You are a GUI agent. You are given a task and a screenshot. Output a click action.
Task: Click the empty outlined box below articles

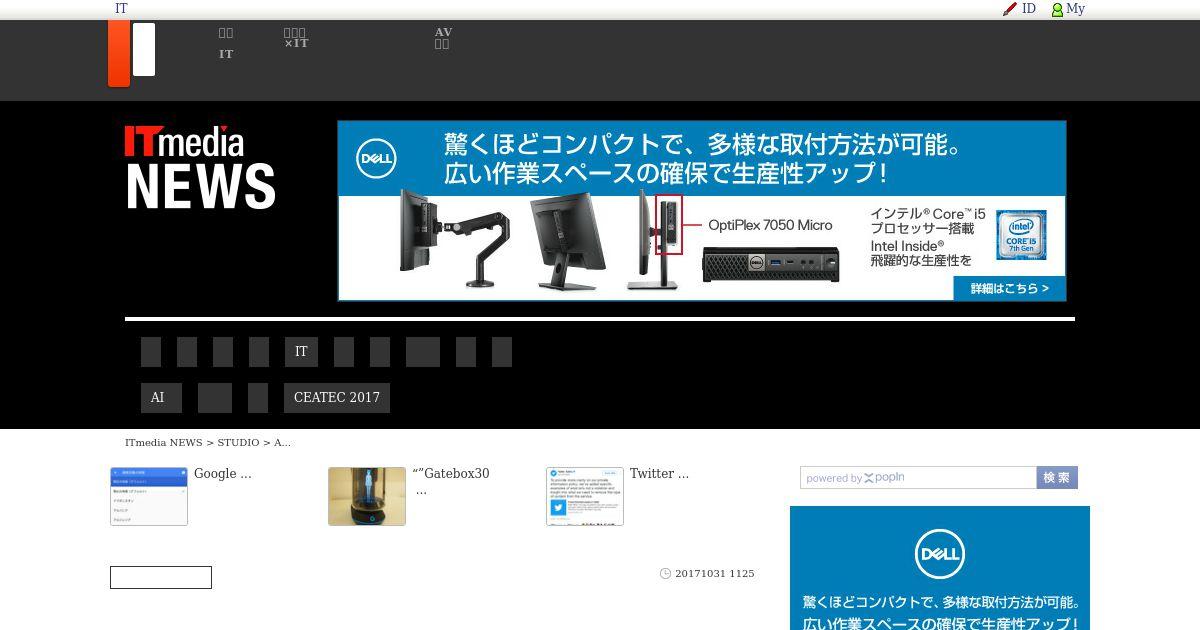(161, 578)
